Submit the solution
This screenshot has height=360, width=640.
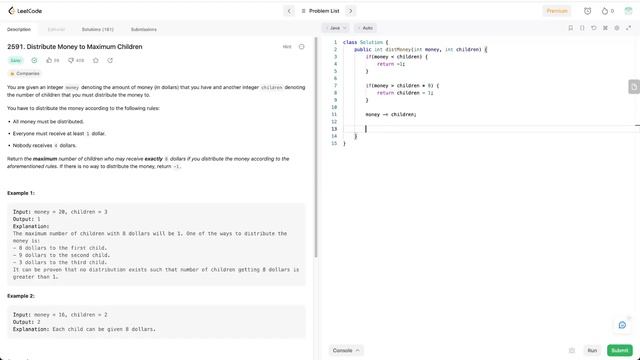coord(620,350)
